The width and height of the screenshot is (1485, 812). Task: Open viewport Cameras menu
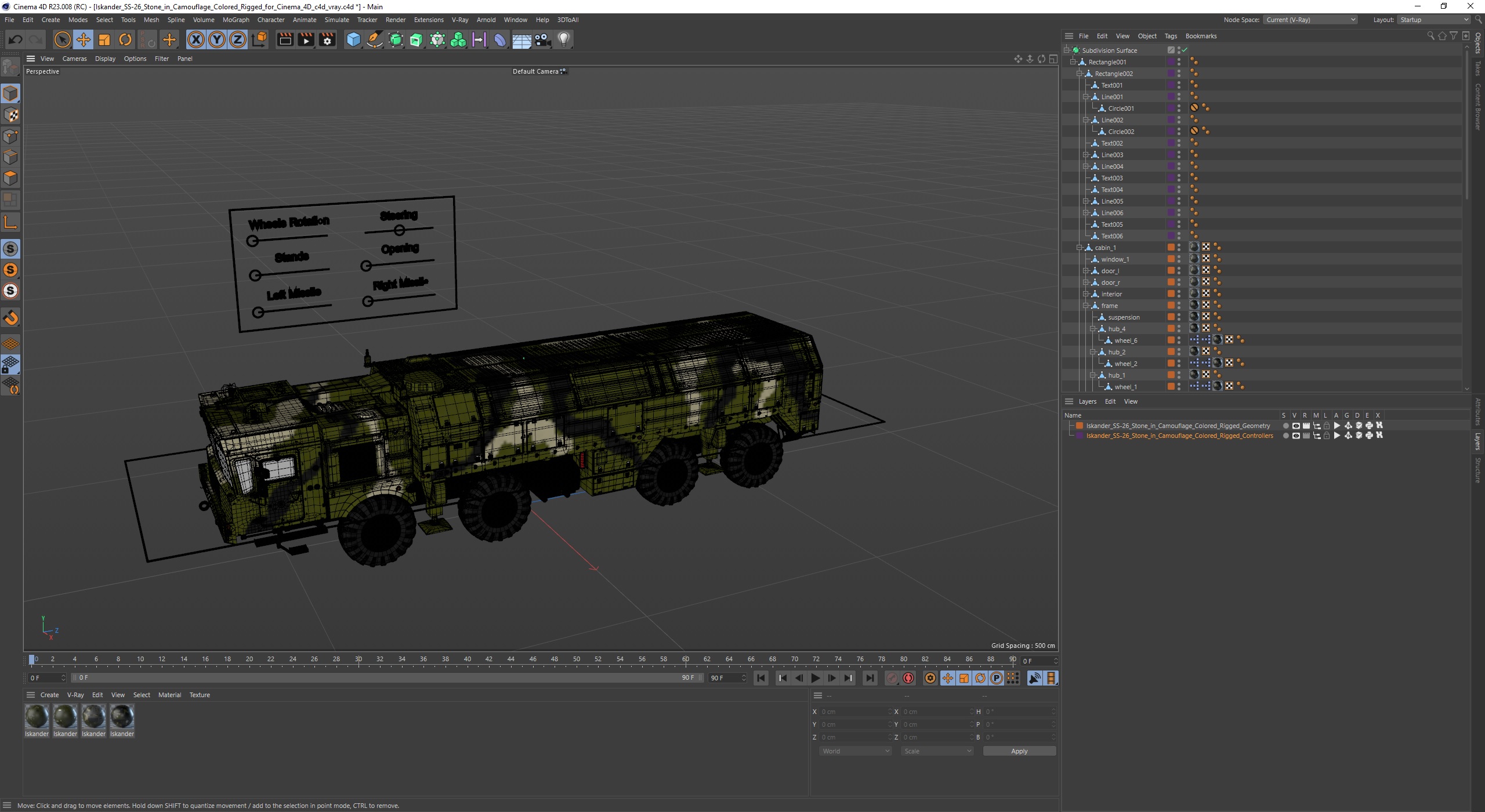coord(74,59)
